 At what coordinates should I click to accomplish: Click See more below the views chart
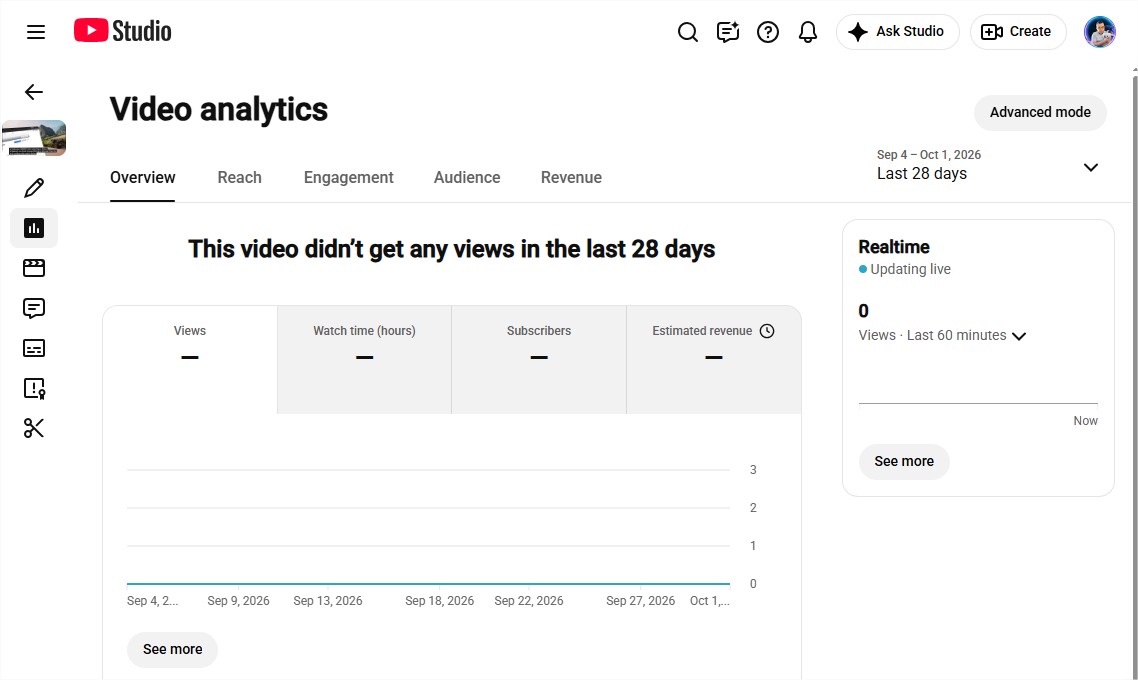click(x=173, y=650)
